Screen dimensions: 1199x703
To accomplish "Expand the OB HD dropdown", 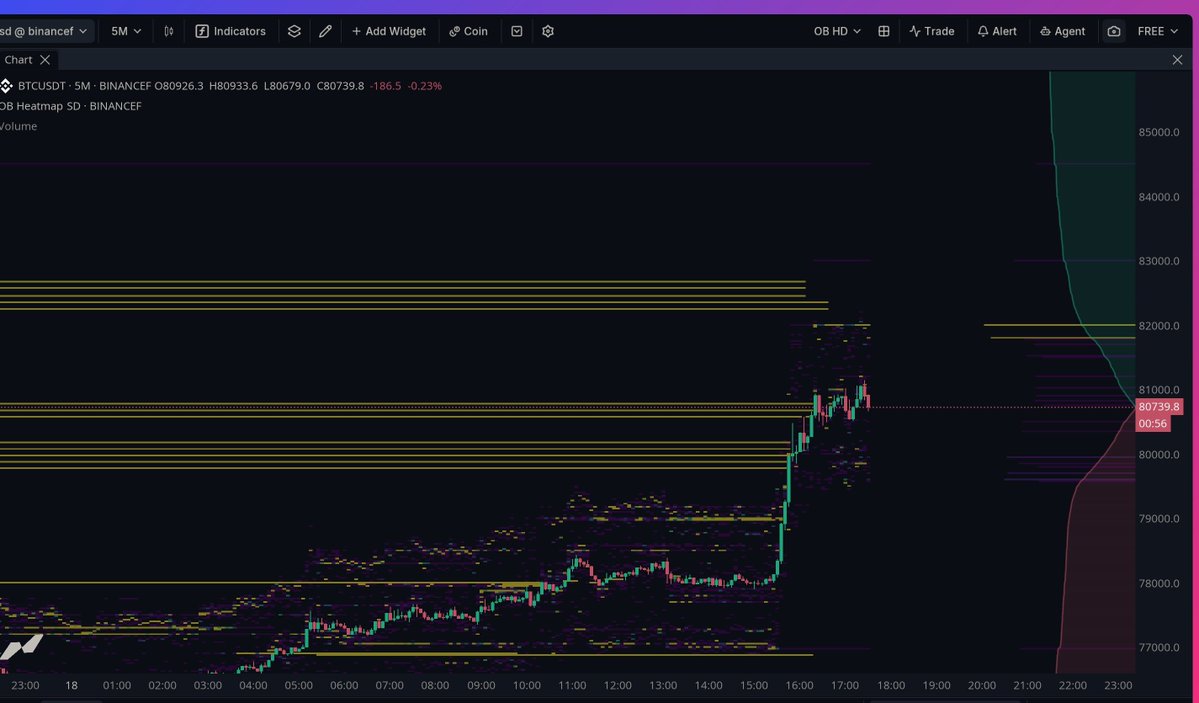I will (837, 31).
